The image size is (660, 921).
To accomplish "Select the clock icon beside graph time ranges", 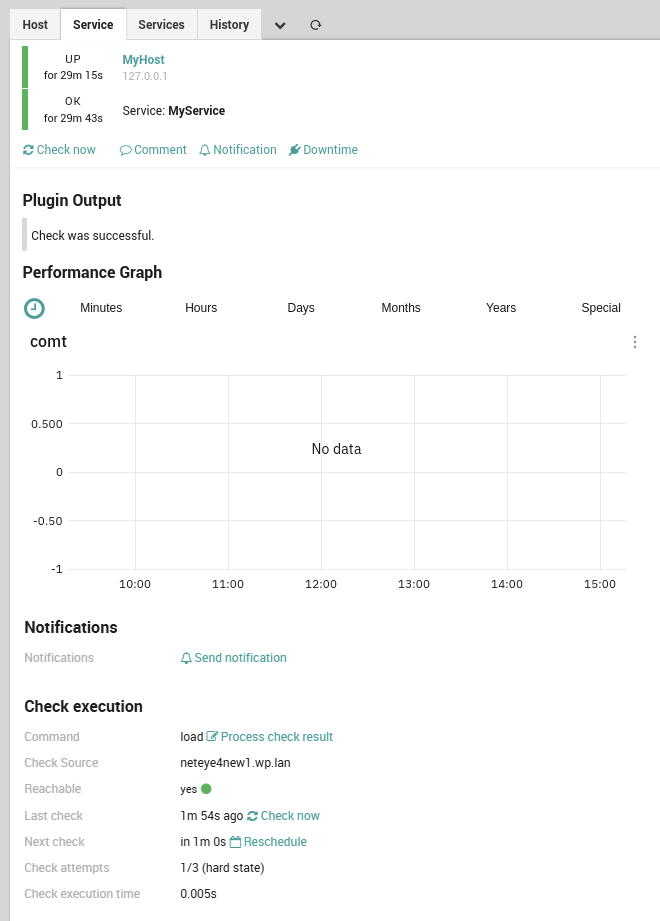I will pos(33,308).
